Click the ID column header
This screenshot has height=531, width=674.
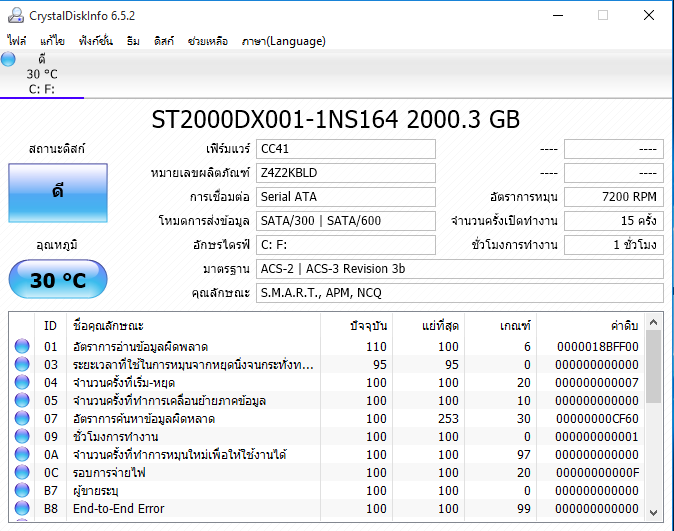[x=50, y=326]
